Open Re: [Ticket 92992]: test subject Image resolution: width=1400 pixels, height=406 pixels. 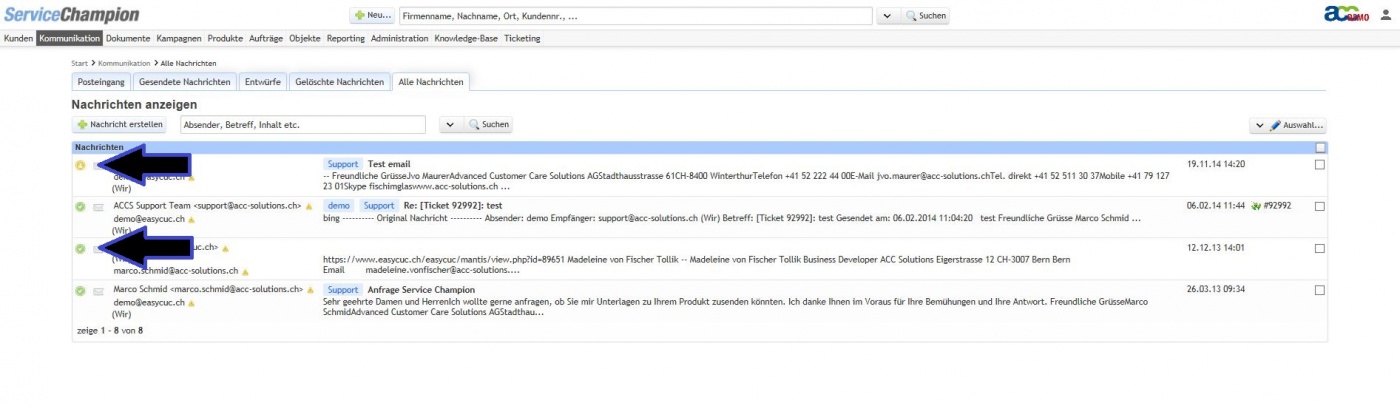[x=453, y=206]
